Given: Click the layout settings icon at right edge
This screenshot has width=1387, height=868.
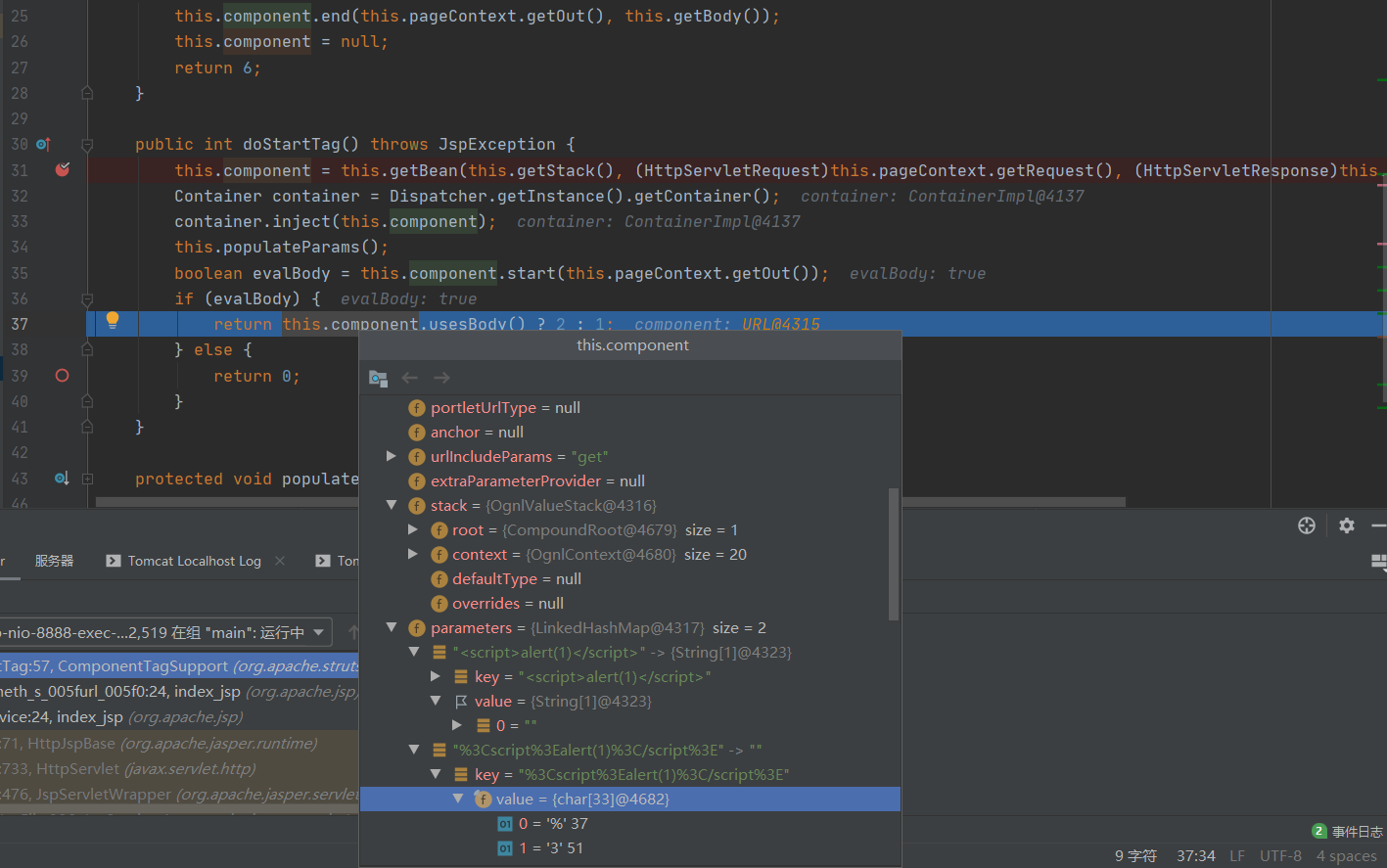Looking at the screenshot, I should click(1379, 562).
